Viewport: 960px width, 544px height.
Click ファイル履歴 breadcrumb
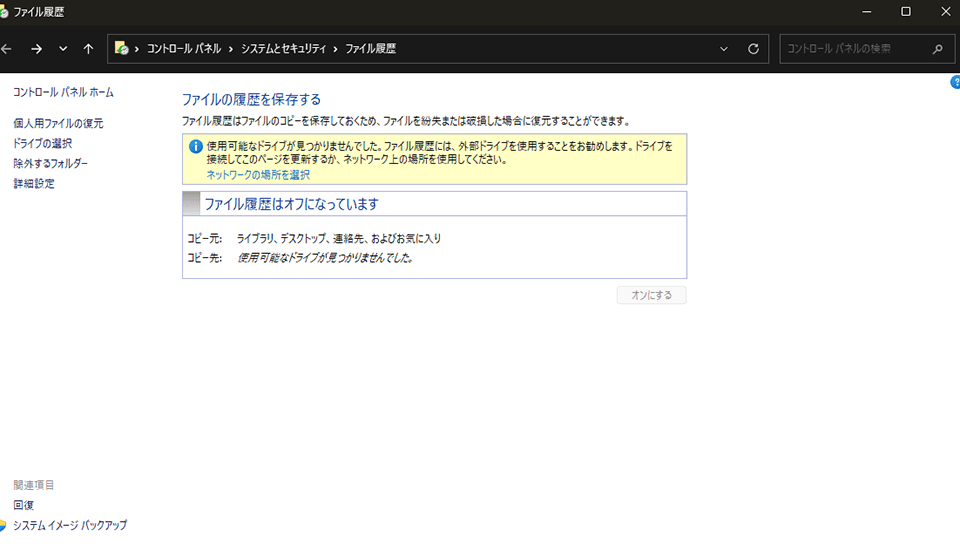(x=370, y=49)
